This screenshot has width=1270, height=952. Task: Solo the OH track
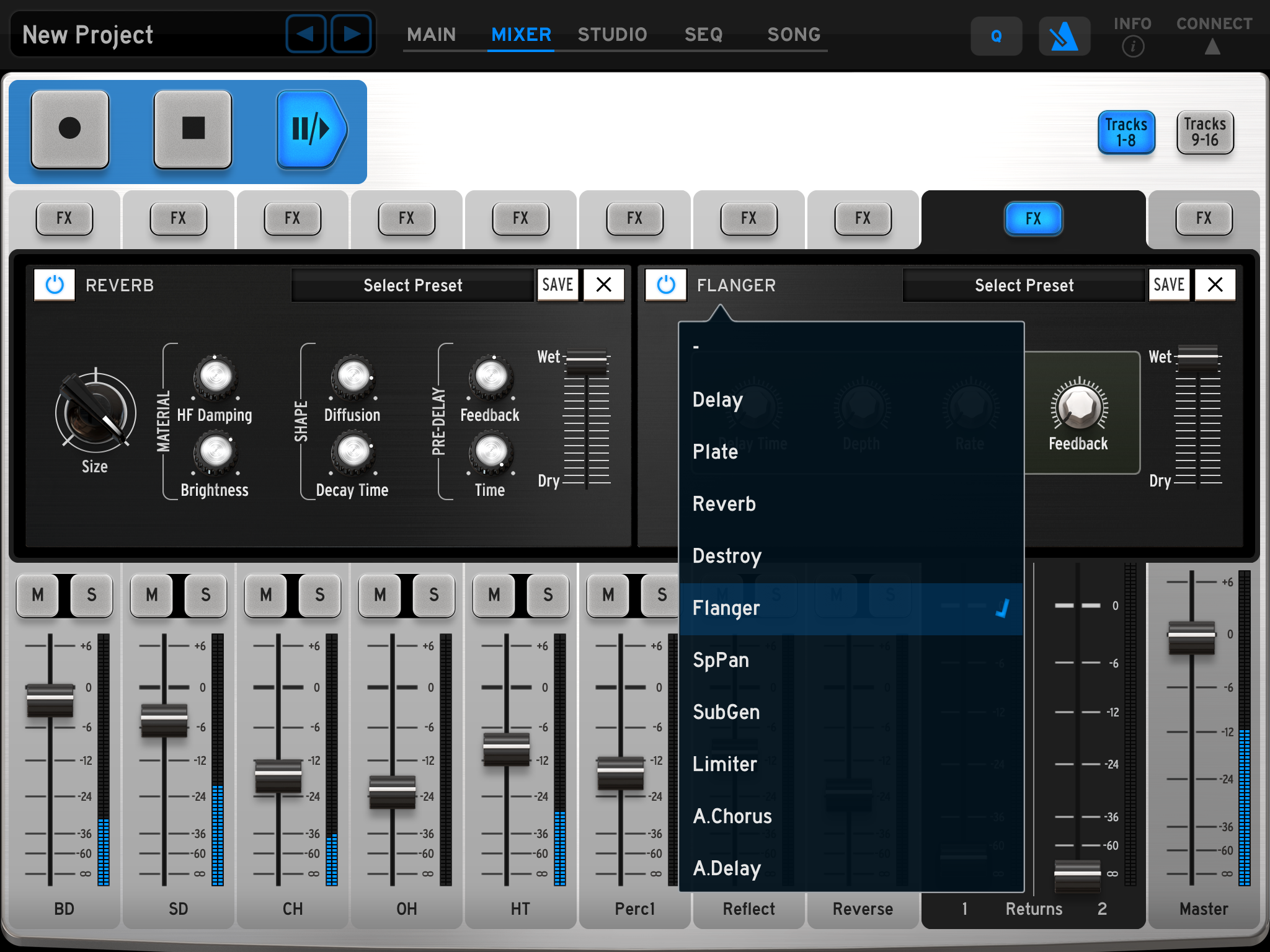[434, 595]
